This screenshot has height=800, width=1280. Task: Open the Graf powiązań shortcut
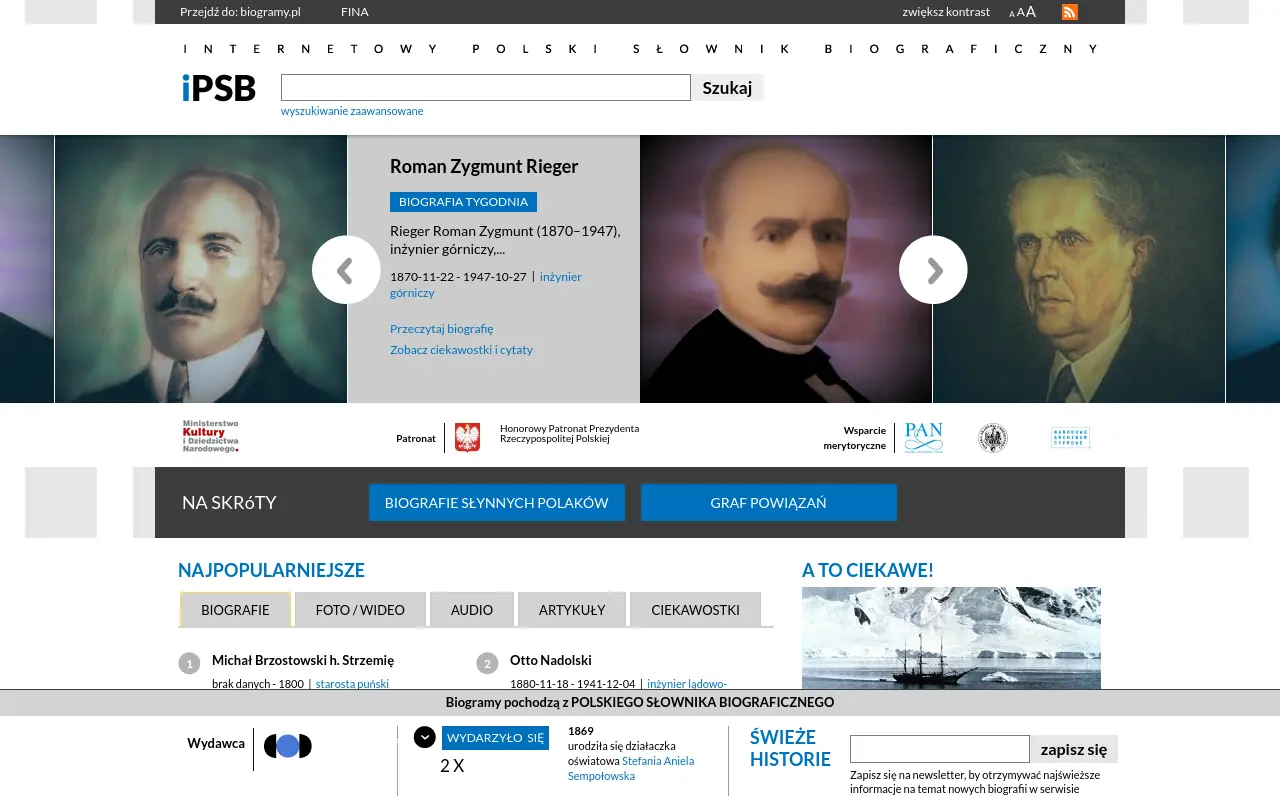[769, 503]
